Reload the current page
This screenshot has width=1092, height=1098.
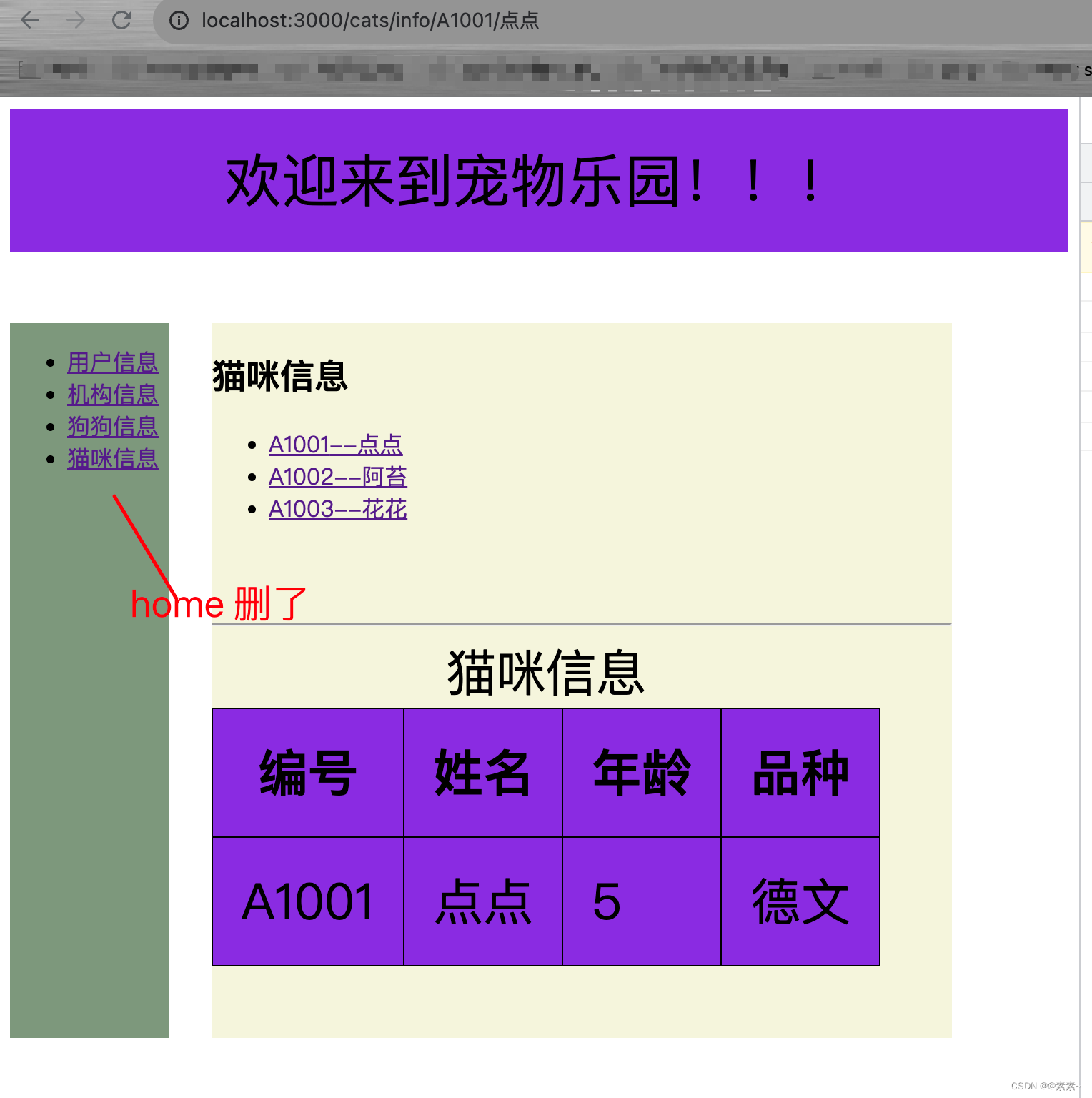pos(121,20)
